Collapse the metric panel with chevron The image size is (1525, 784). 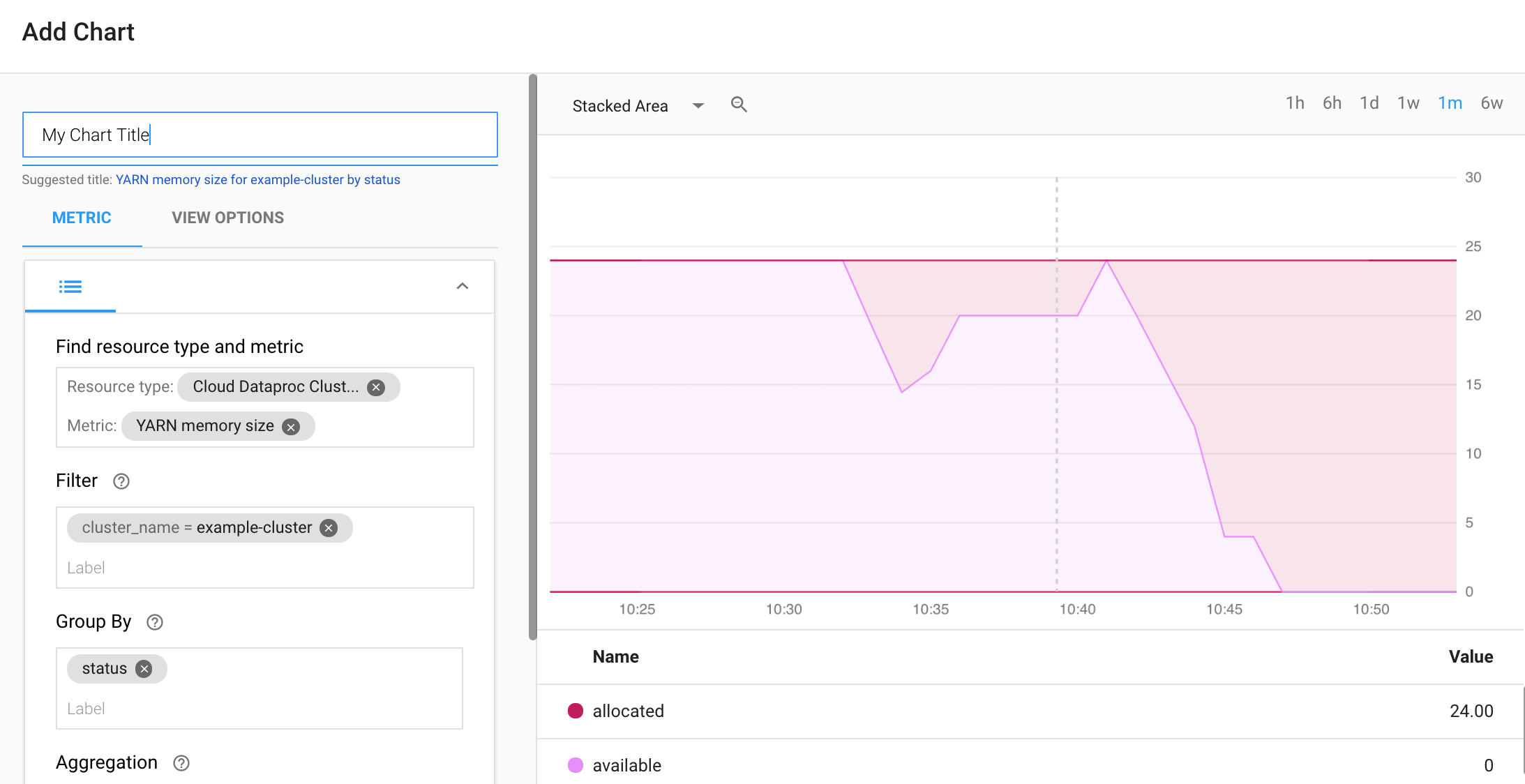point(462,286)
